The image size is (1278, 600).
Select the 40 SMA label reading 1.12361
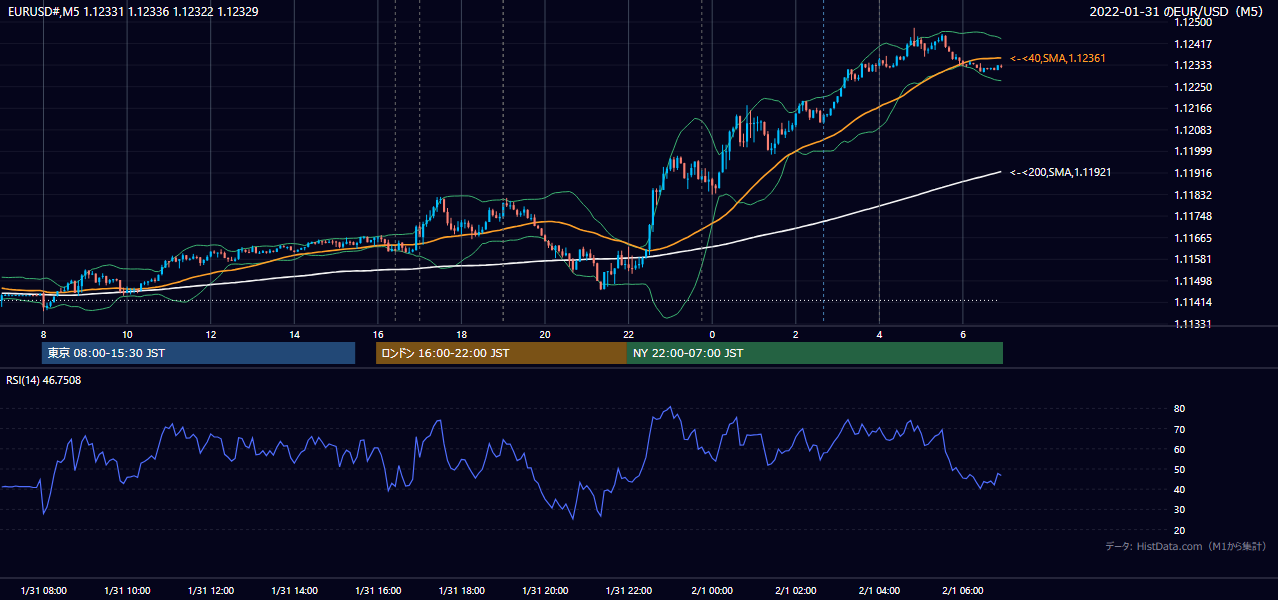[1058, 58]
